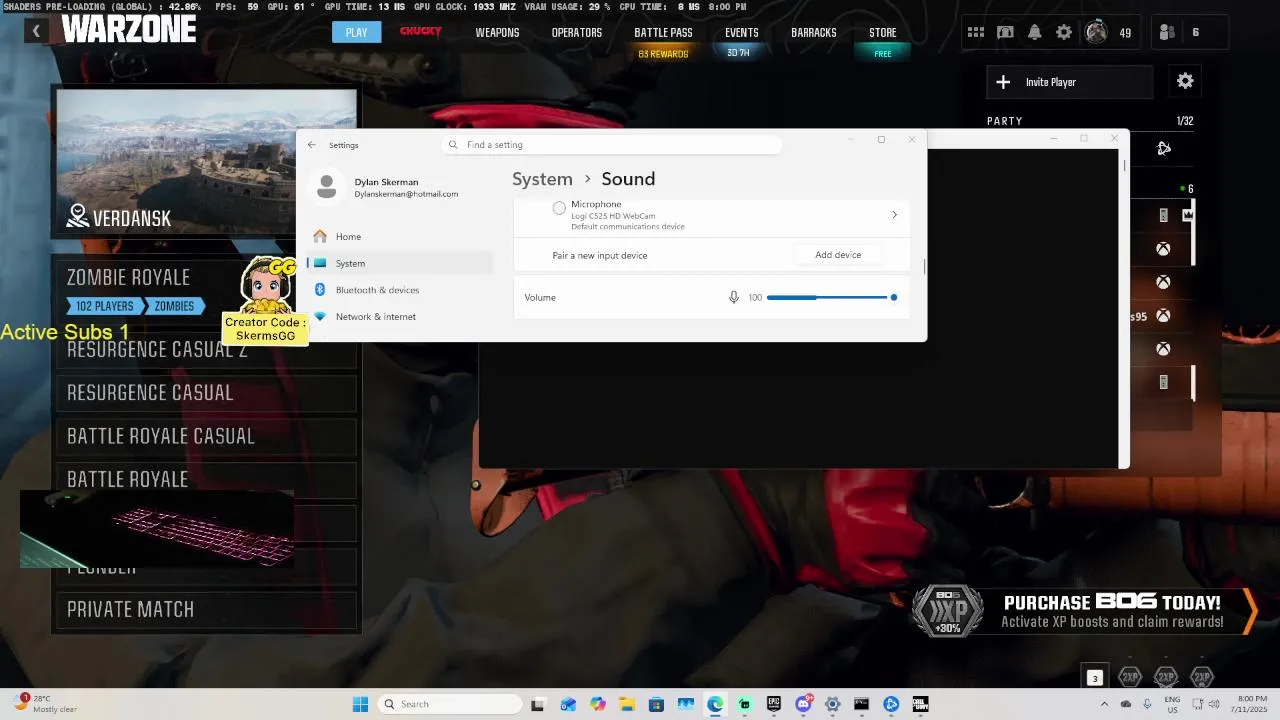This screenshot has width=1280, height=720.
Task: Select the PRIVATE MATCH mode
Action: pos(204,610)
